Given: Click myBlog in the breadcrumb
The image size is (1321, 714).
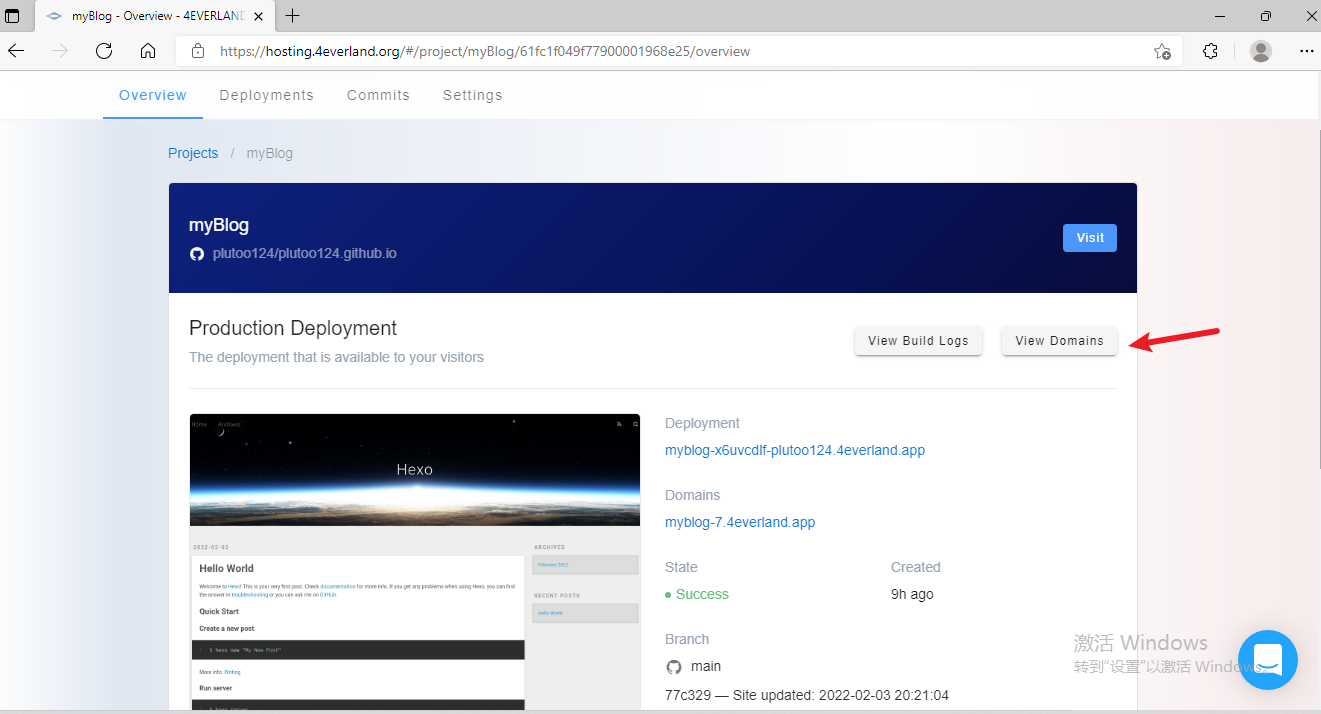Looking at the screenshot, I should (x=270, y=153).
